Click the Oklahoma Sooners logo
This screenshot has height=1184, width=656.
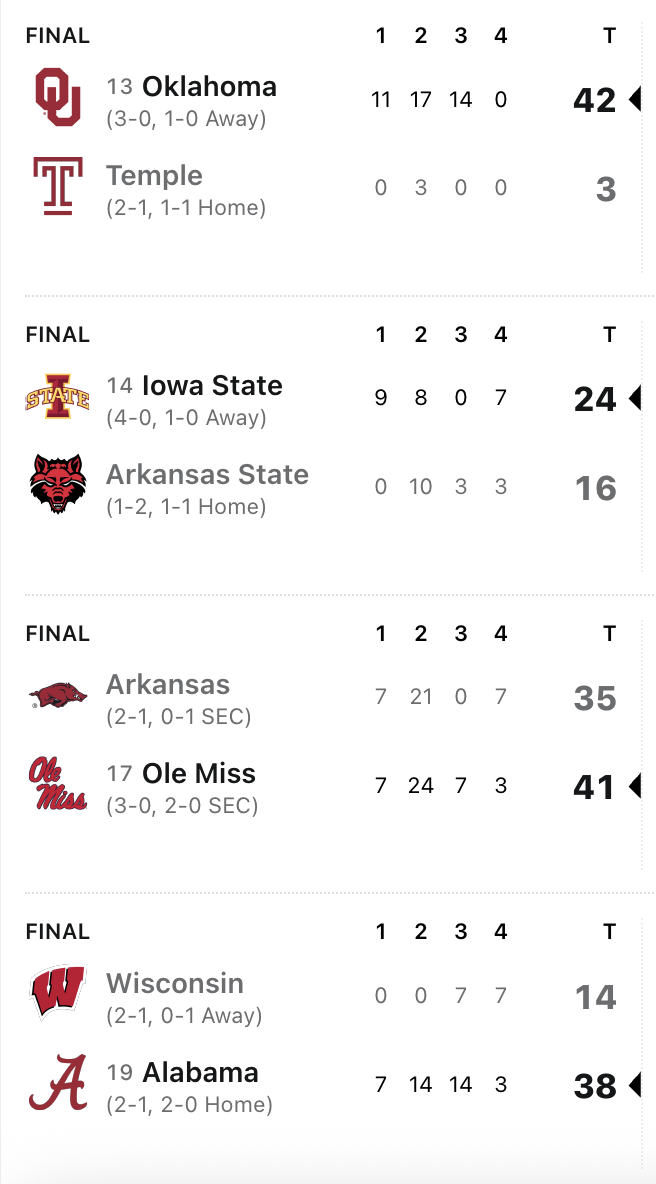point(57,98)
